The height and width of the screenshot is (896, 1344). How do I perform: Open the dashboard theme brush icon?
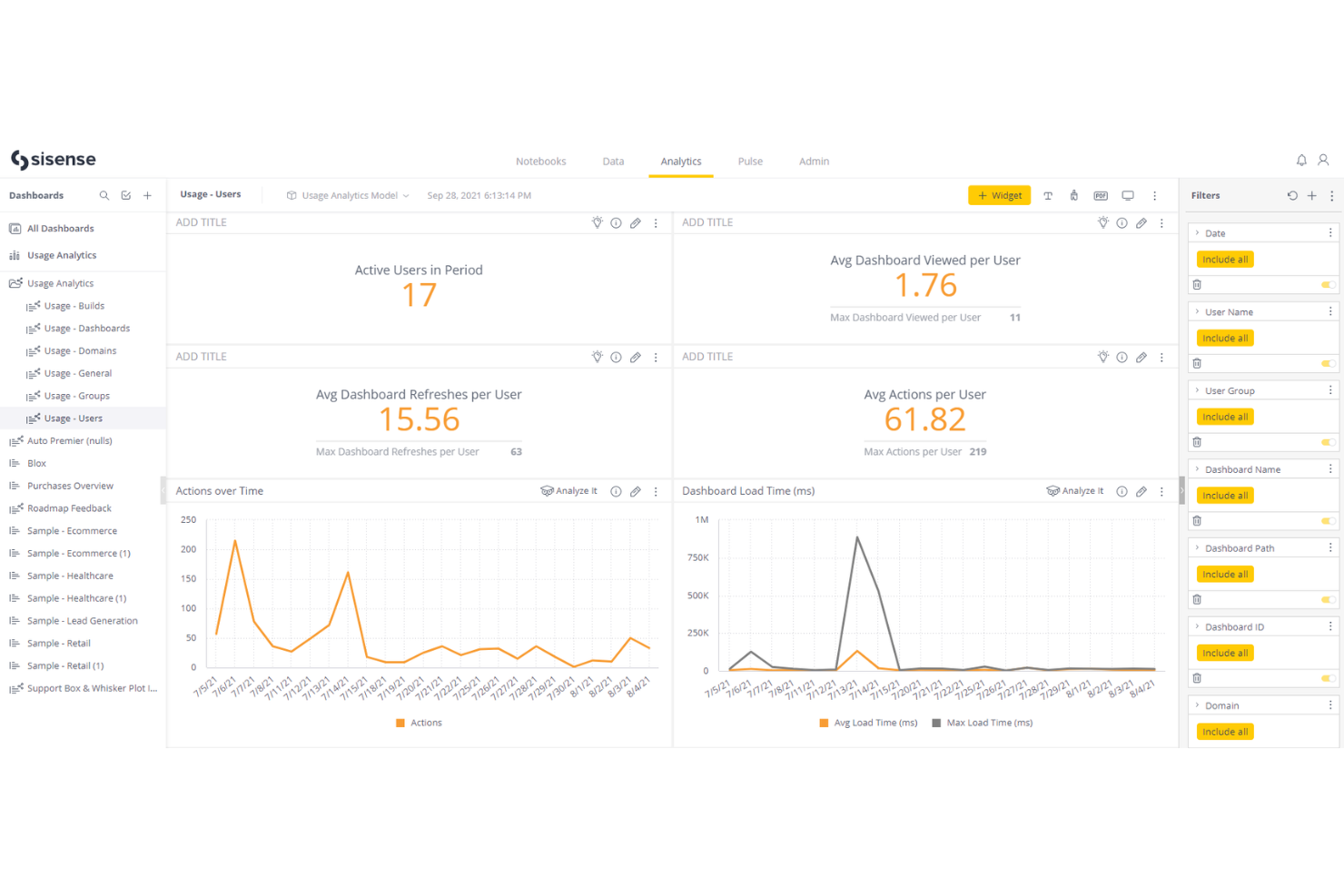[1074, 195]
